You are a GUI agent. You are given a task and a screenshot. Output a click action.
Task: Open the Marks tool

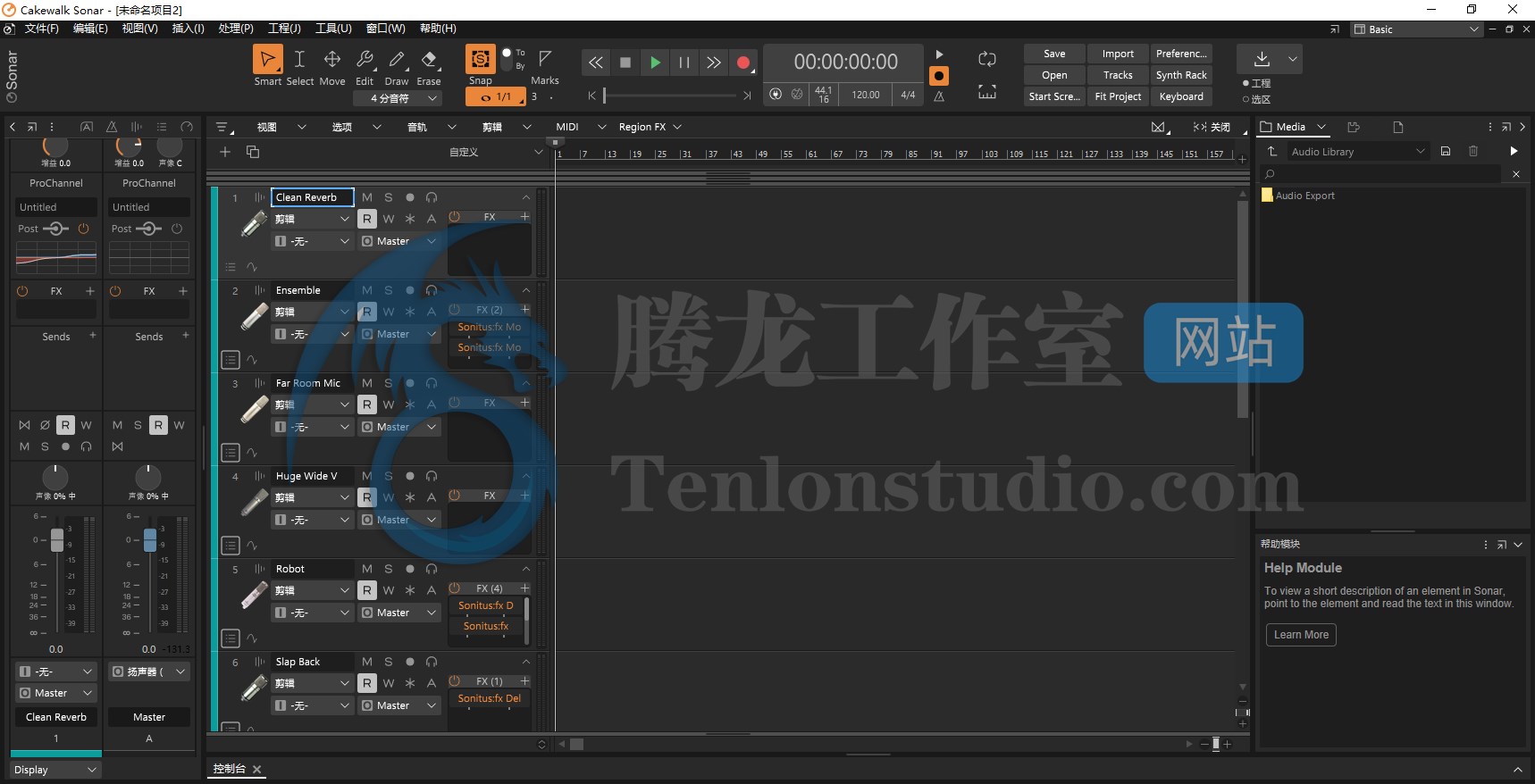tap(545, 59)
